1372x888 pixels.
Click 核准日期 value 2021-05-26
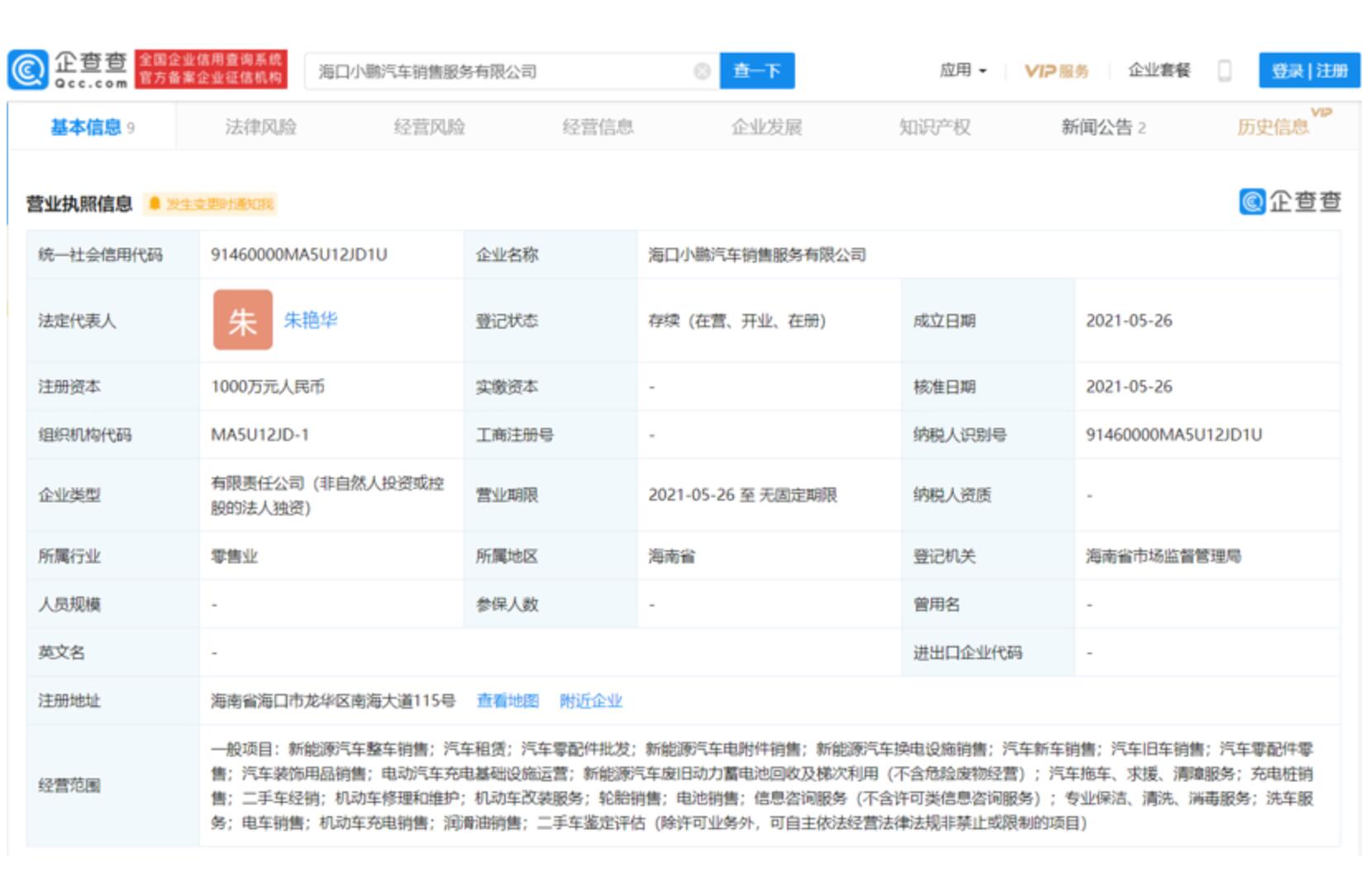(x=1129, y=387)
